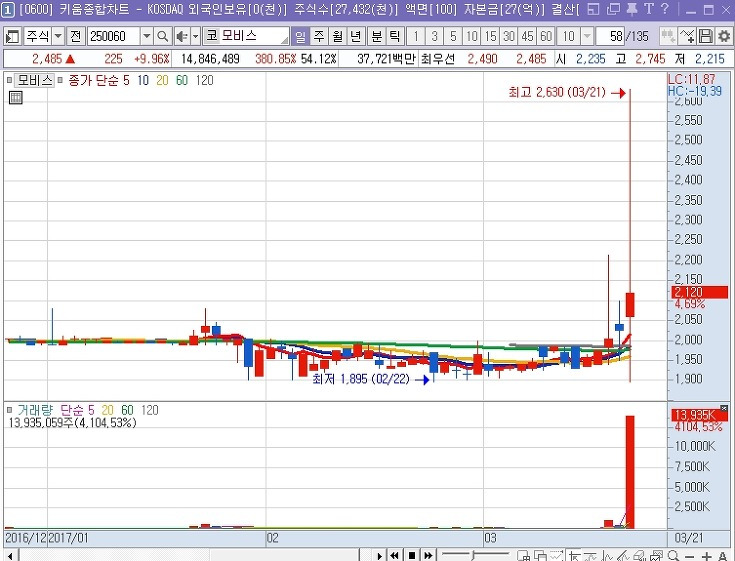Screen dimensions: 735x561
Task: Open the chart settings gear icon
Action: click(724, 36)
